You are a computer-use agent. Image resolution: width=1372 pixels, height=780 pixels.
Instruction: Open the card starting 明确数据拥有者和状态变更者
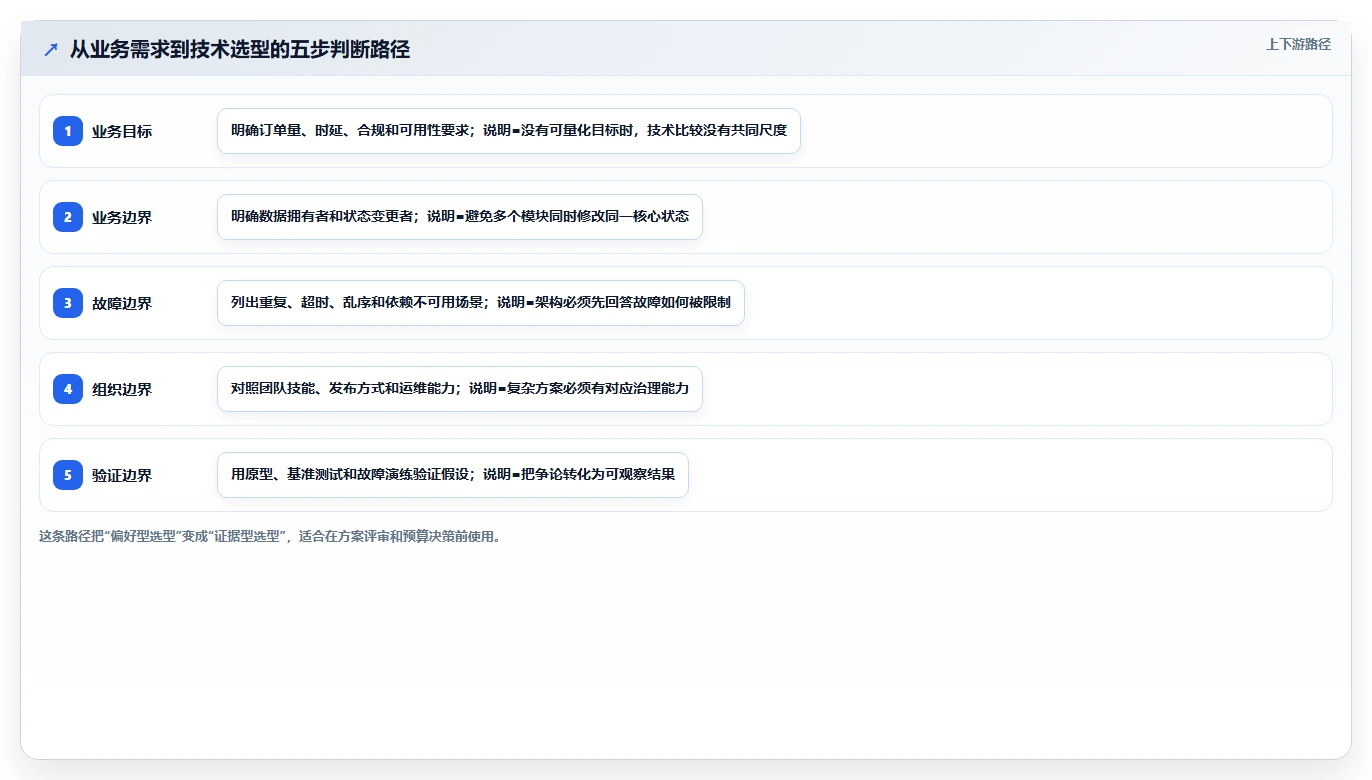coord(460,217)
